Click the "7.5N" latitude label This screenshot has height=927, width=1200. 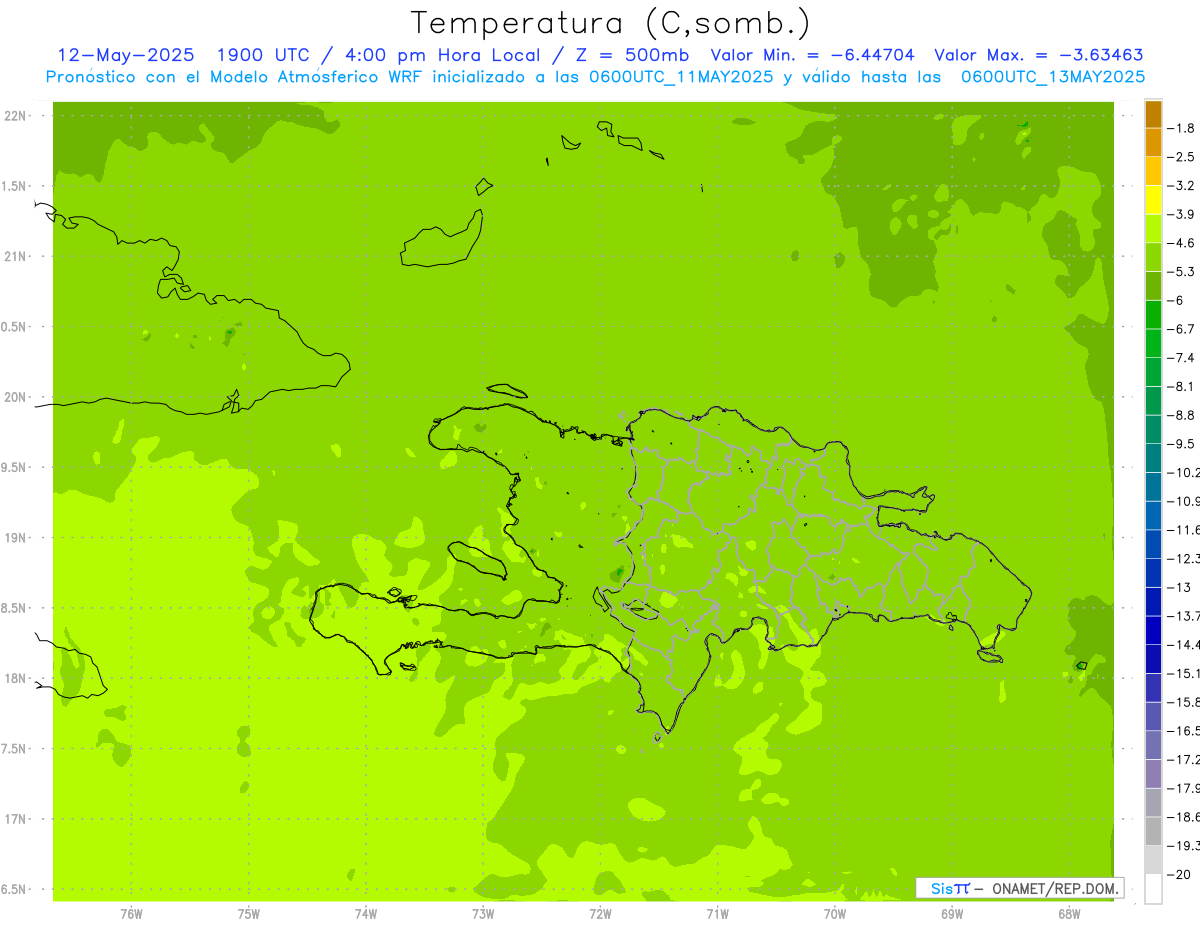pos(15,749)
